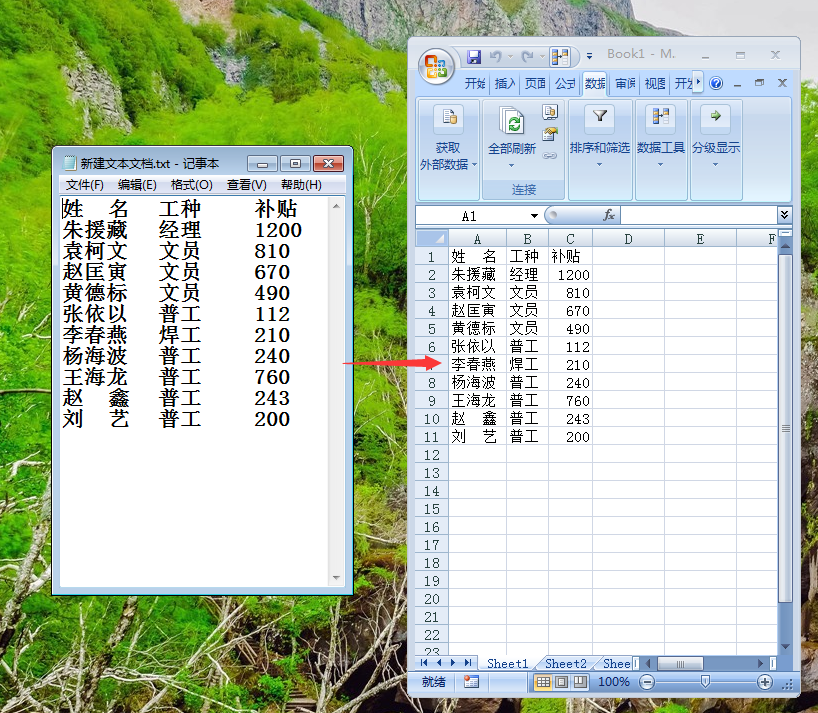Click Notepad scroll up arrow
818x713 pixels.
336,206
